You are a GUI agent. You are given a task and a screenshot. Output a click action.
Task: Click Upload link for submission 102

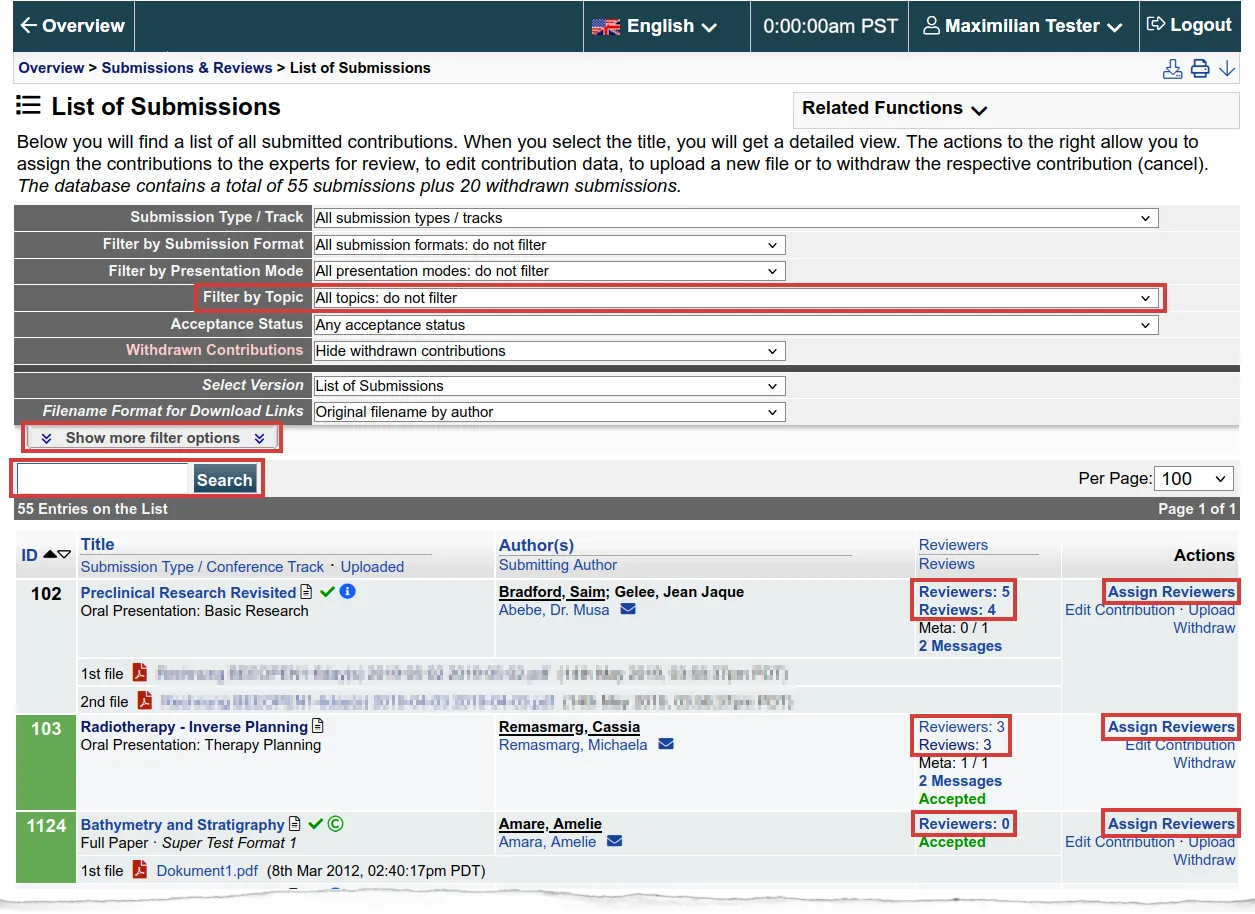point(1212,610)
